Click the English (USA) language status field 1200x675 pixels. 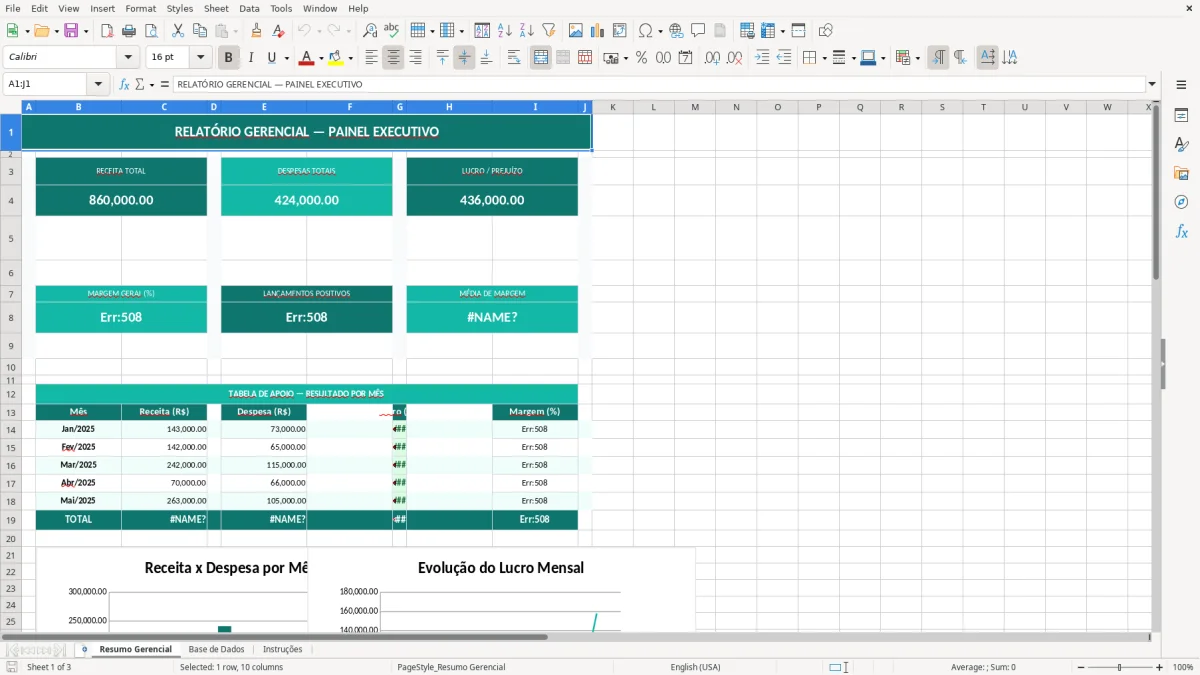[695, 667]
